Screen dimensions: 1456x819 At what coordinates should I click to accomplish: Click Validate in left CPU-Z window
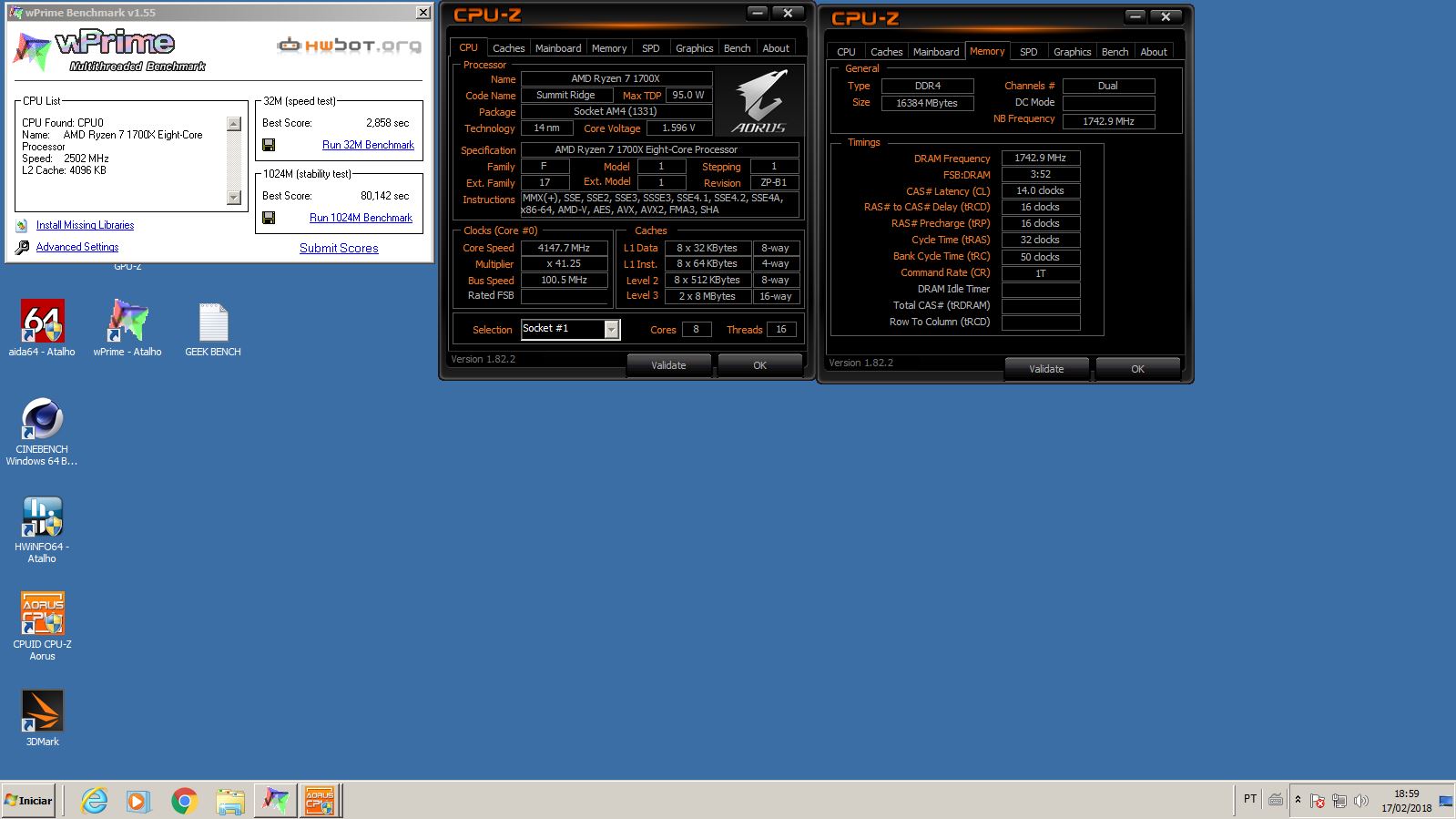click(x=668, y=365)
